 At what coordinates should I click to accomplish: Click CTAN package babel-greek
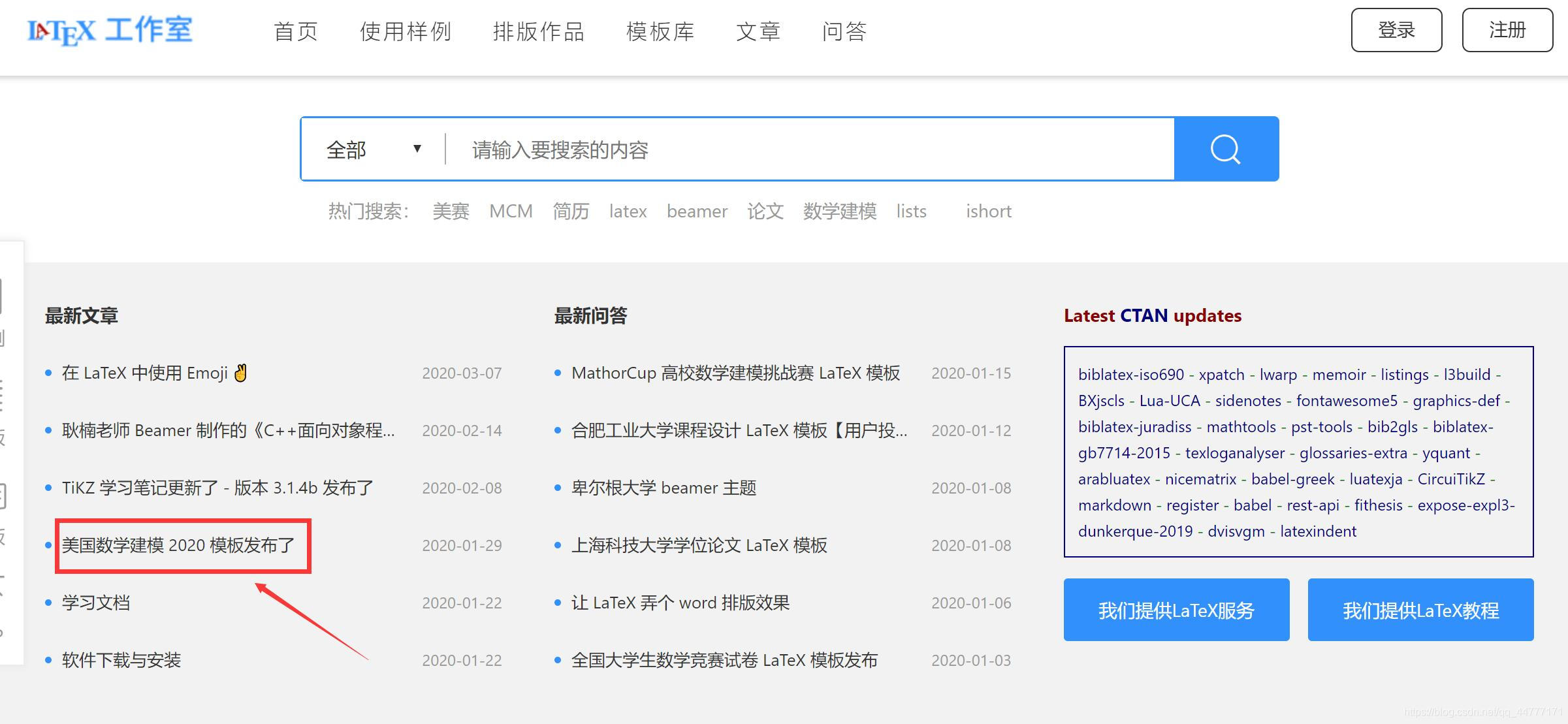pos(1292,479)
